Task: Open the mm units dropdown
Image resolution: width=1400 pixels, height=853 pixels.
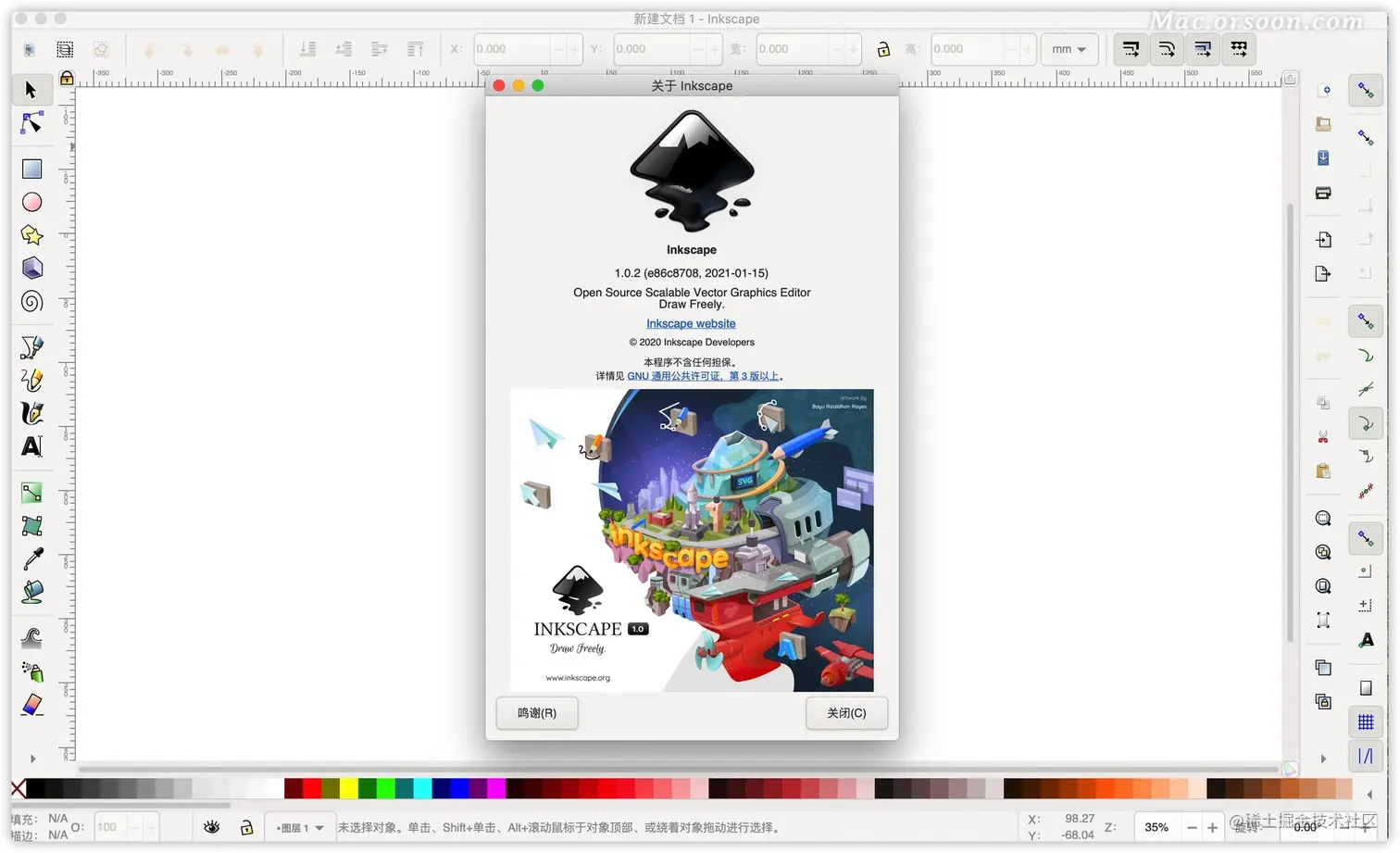Action: click(1069, 49)
